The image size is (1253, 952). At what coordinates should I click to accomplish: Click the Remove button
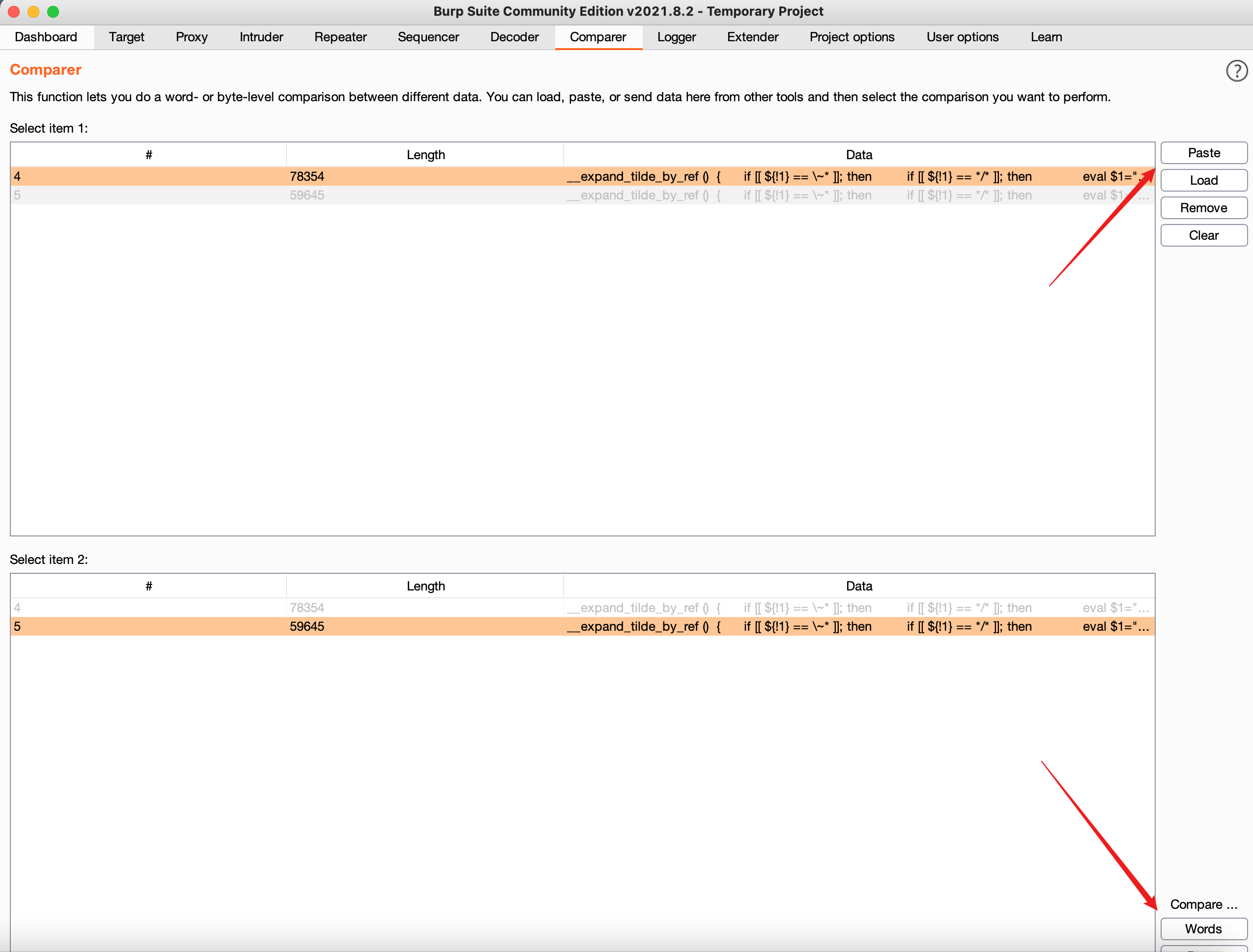1204,208
